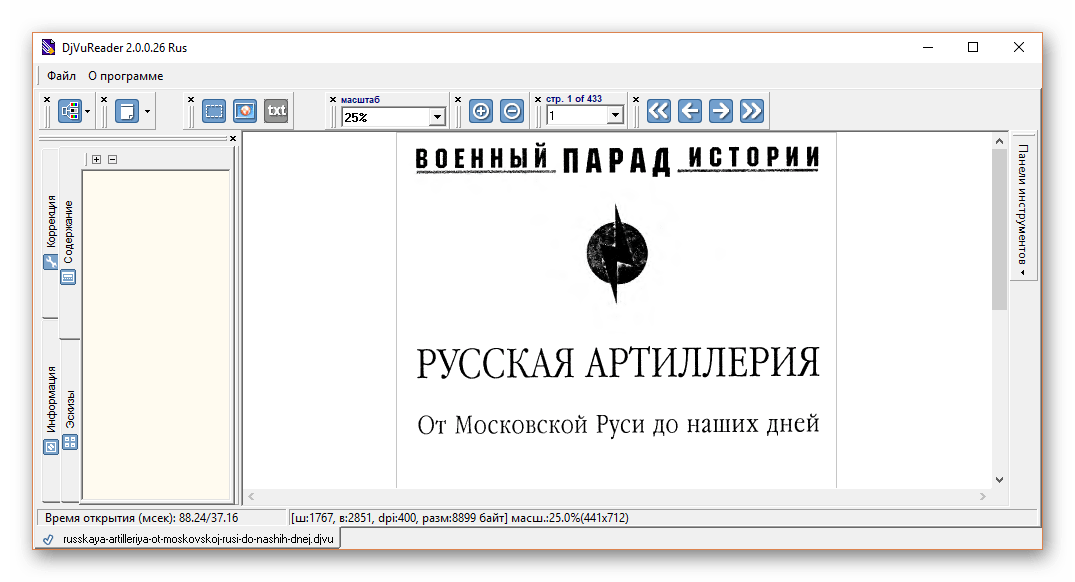Click the zoom in magnifier button
The width and height of the screenshot is (1075, 582).
pyautogui.click(x=481, y=111)
